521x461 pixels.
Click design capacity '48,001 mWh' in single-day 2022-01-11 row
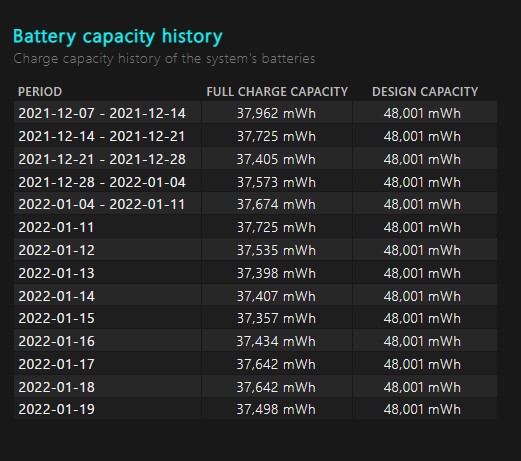click(x=422, y=227)
